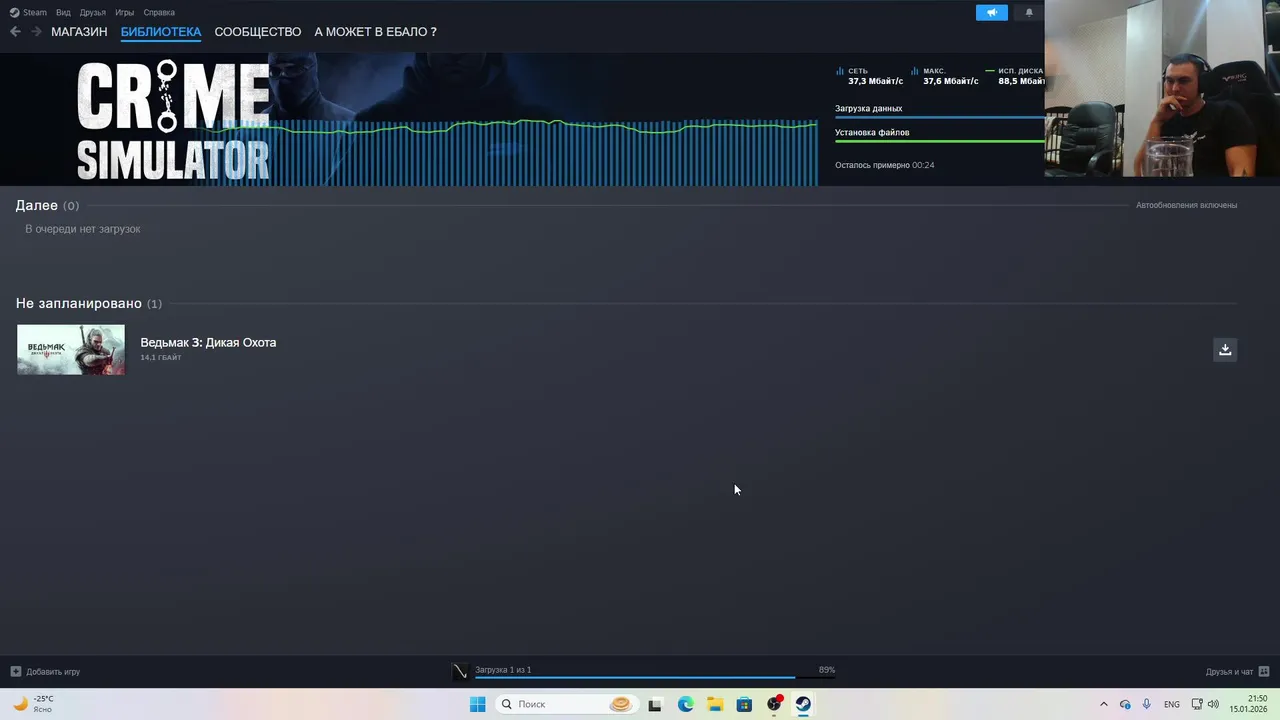Viewport: 1280px width, 720px height.
Task: Show hidden tray icons chevron
Action: pos(1104,704)
